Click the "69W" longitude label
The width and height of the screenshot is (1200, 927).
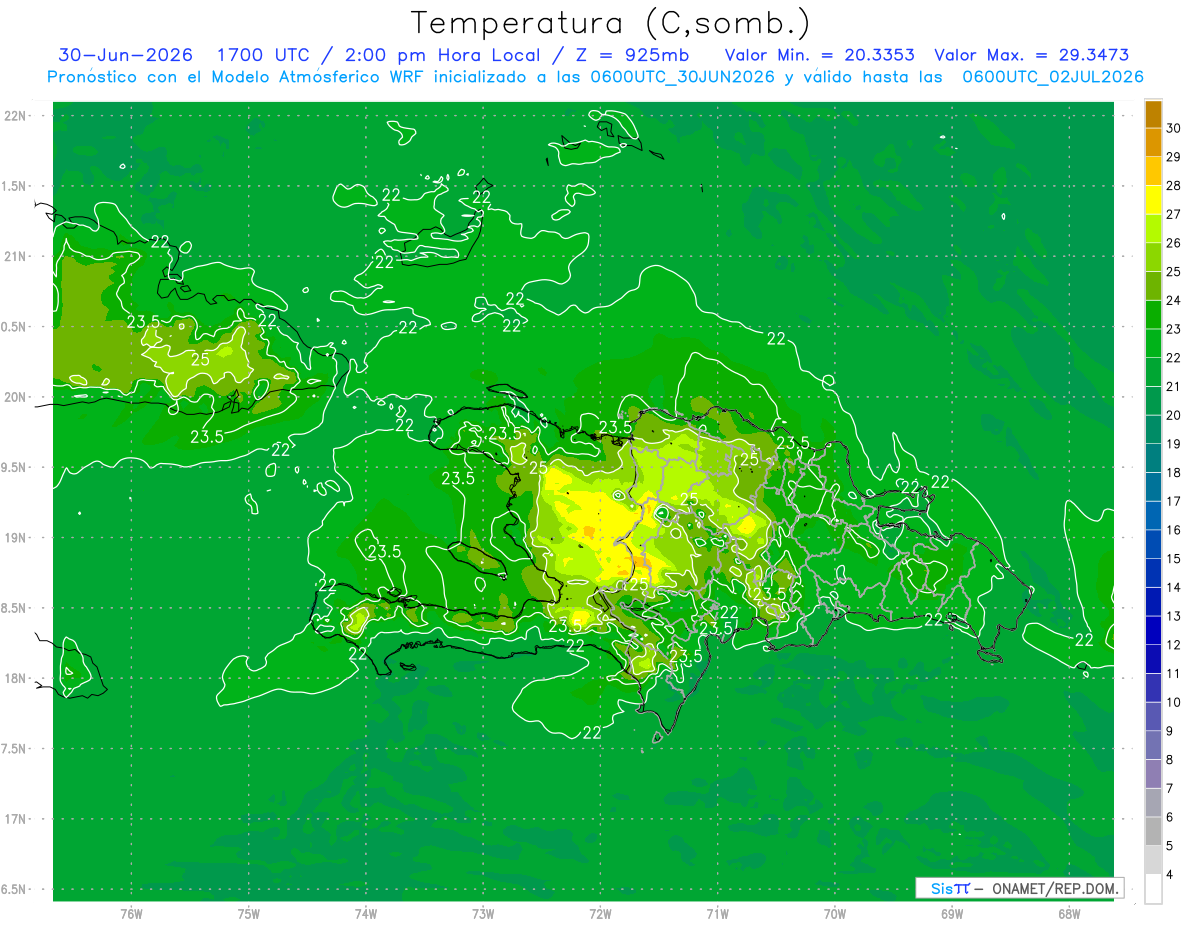pos(952,914)
